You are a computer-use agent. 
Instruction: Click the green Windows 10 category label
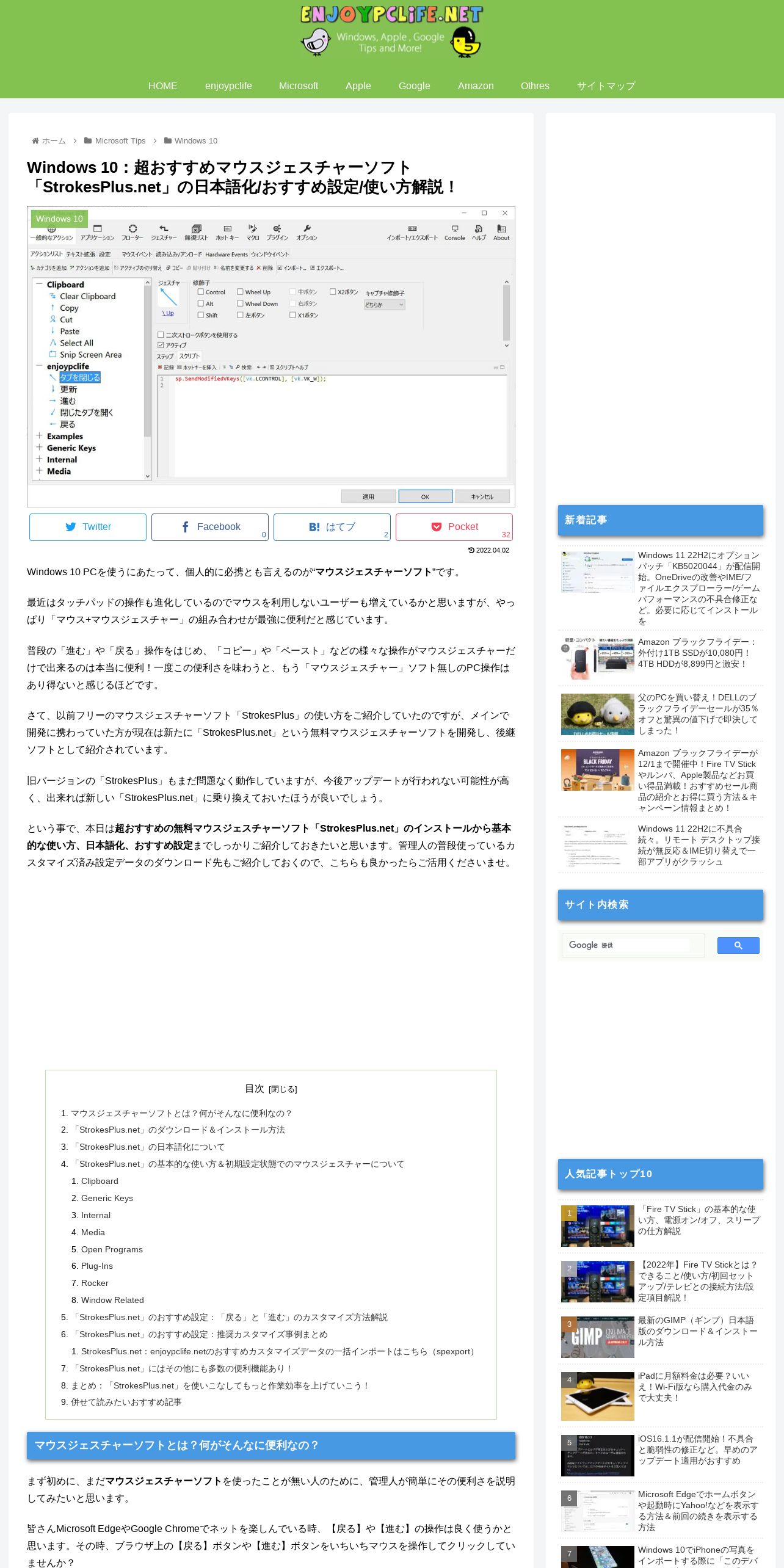[59, 219]
